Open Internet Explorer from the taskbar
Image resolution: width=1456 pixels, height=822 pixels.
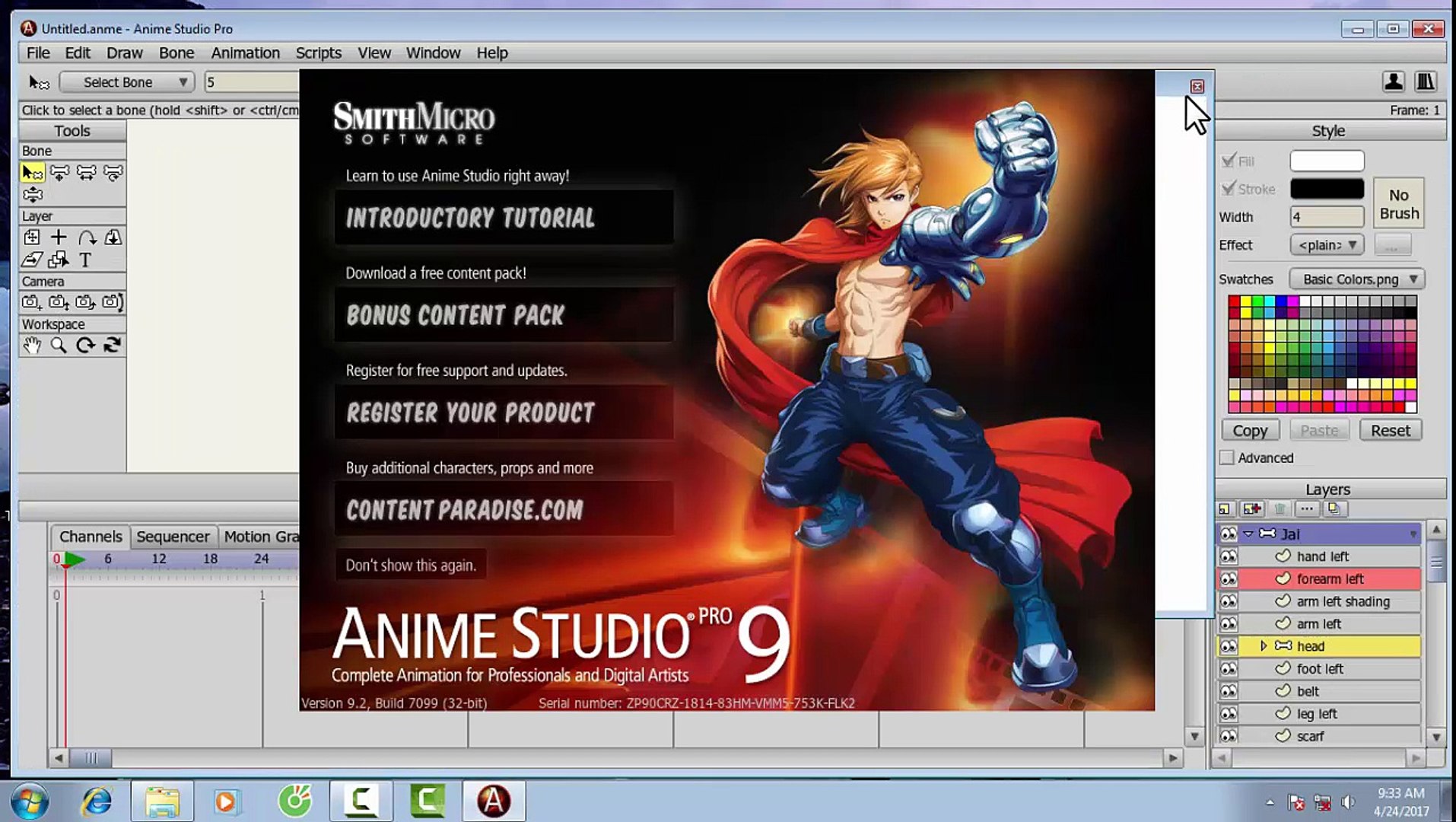coord(97,801)
